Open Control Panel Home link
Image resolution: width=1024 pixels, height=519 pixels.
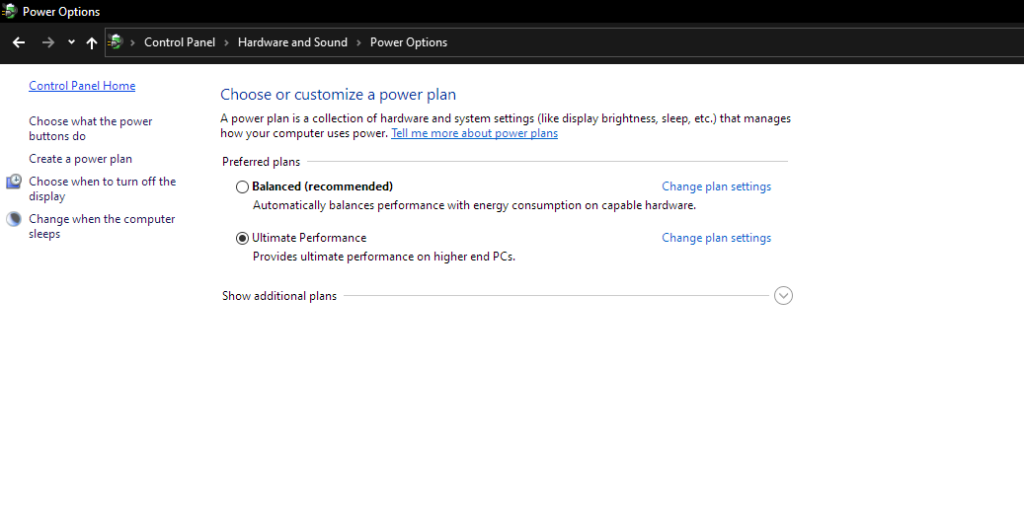[x=82, y=86]
